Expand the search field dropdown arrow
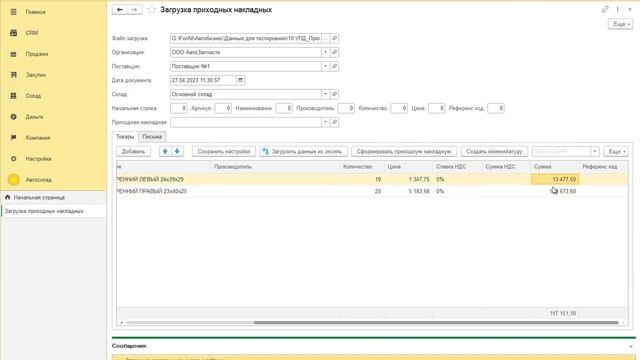 tap(595, 151)
